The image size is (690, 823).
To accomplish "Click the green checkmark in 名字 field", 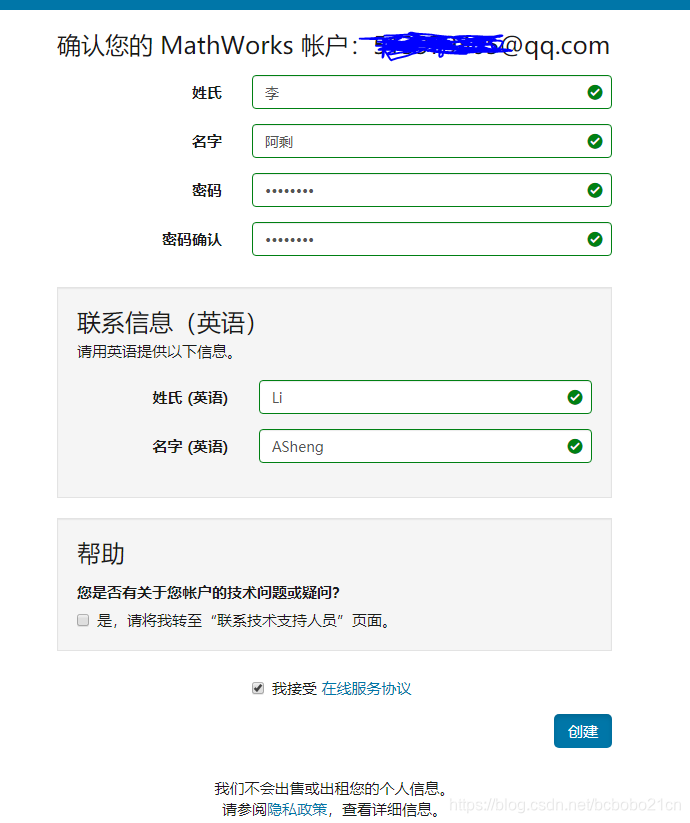I will pos(595,142).
